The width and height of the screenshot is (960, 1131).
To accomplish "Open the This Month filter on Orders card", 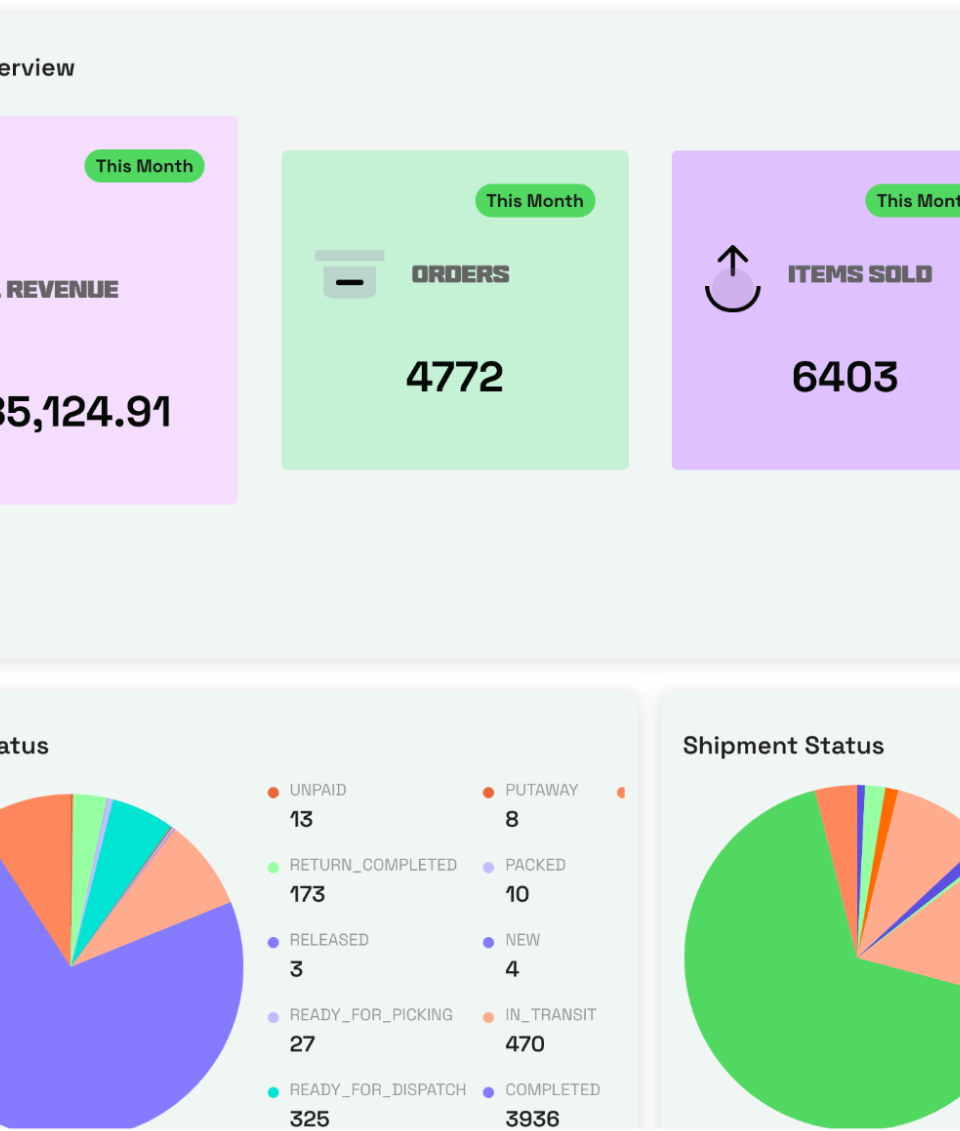I will (535, 201).
